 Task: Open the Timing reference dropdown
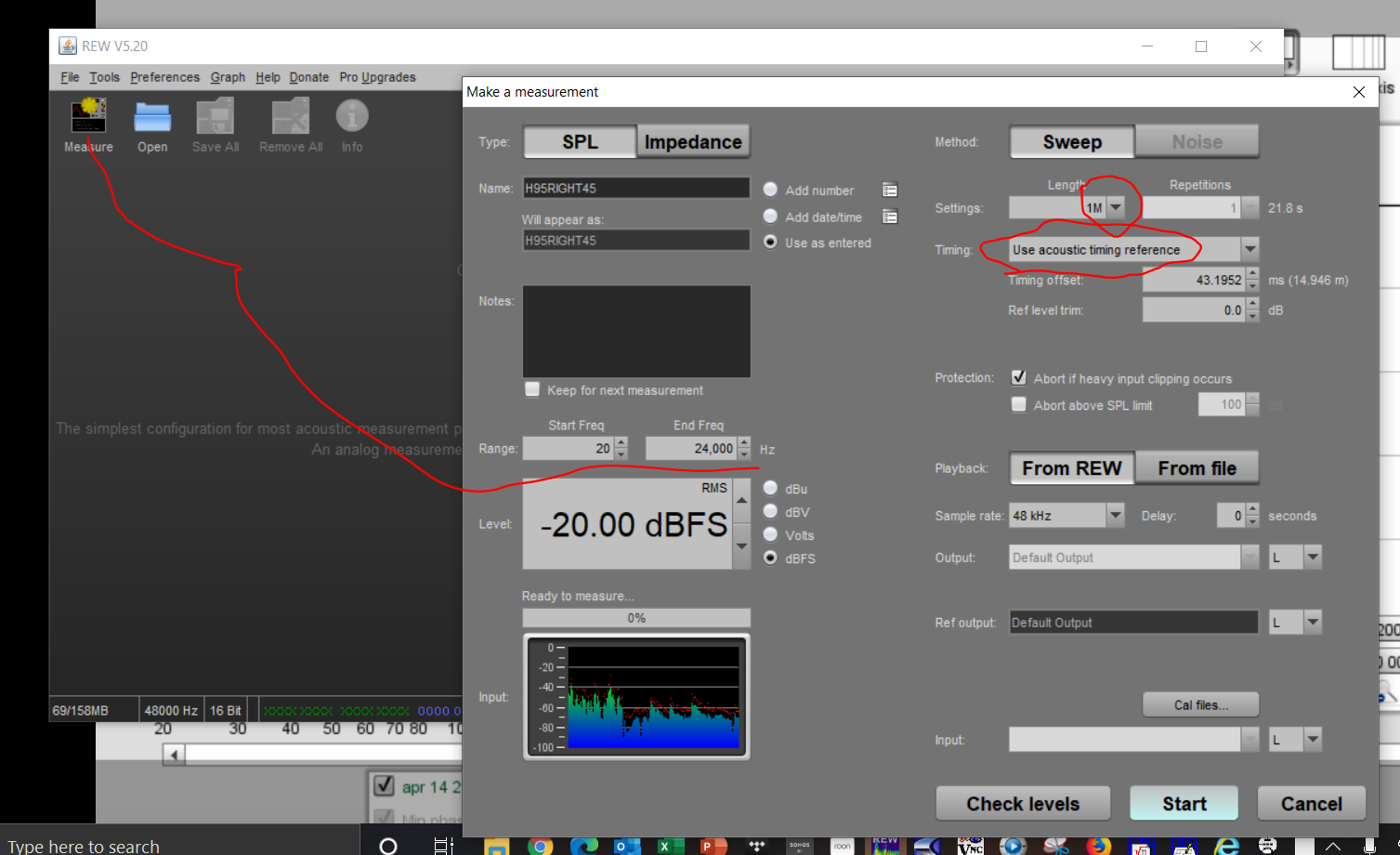(x=1250, y=249)
